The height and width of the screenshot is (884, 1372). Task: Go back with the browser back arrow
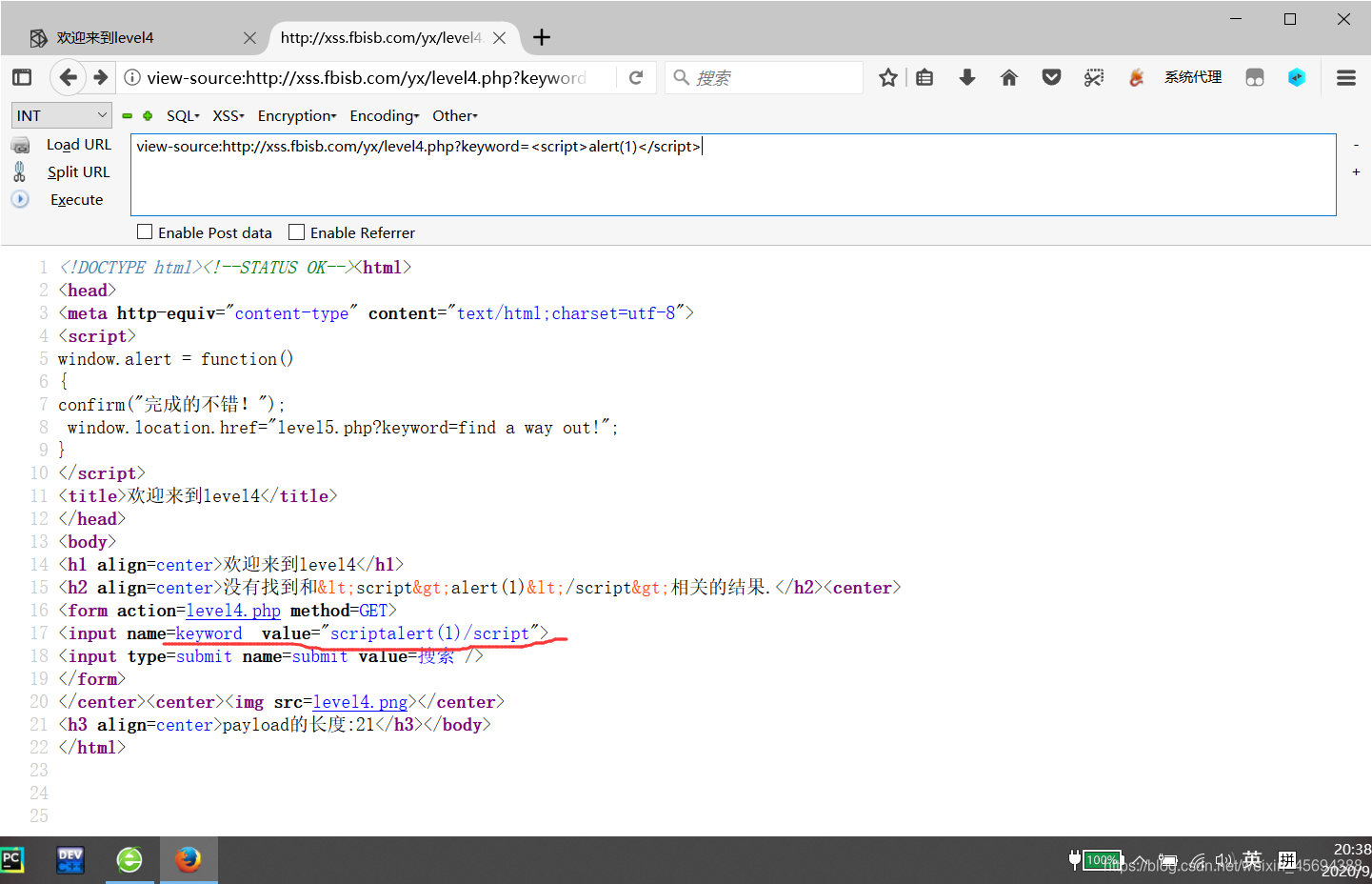pos(68,77)
